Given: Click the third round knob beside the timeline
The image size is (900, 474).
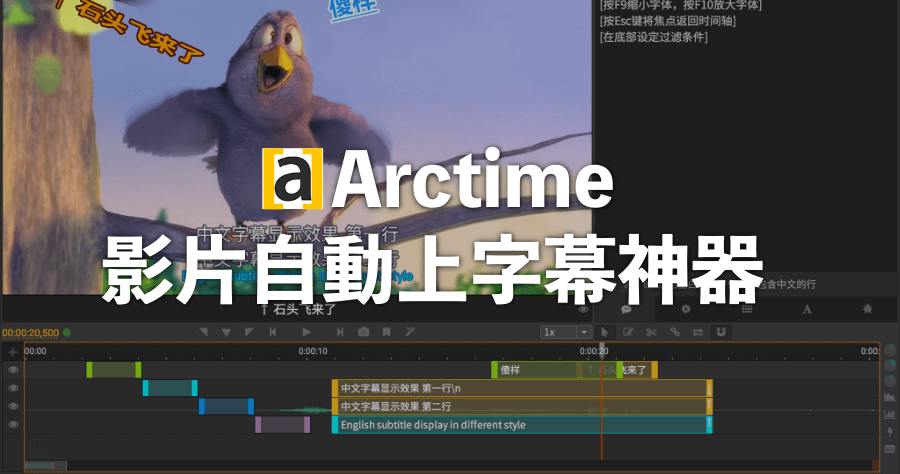Looking at the screenshot, I should (890, 380).
